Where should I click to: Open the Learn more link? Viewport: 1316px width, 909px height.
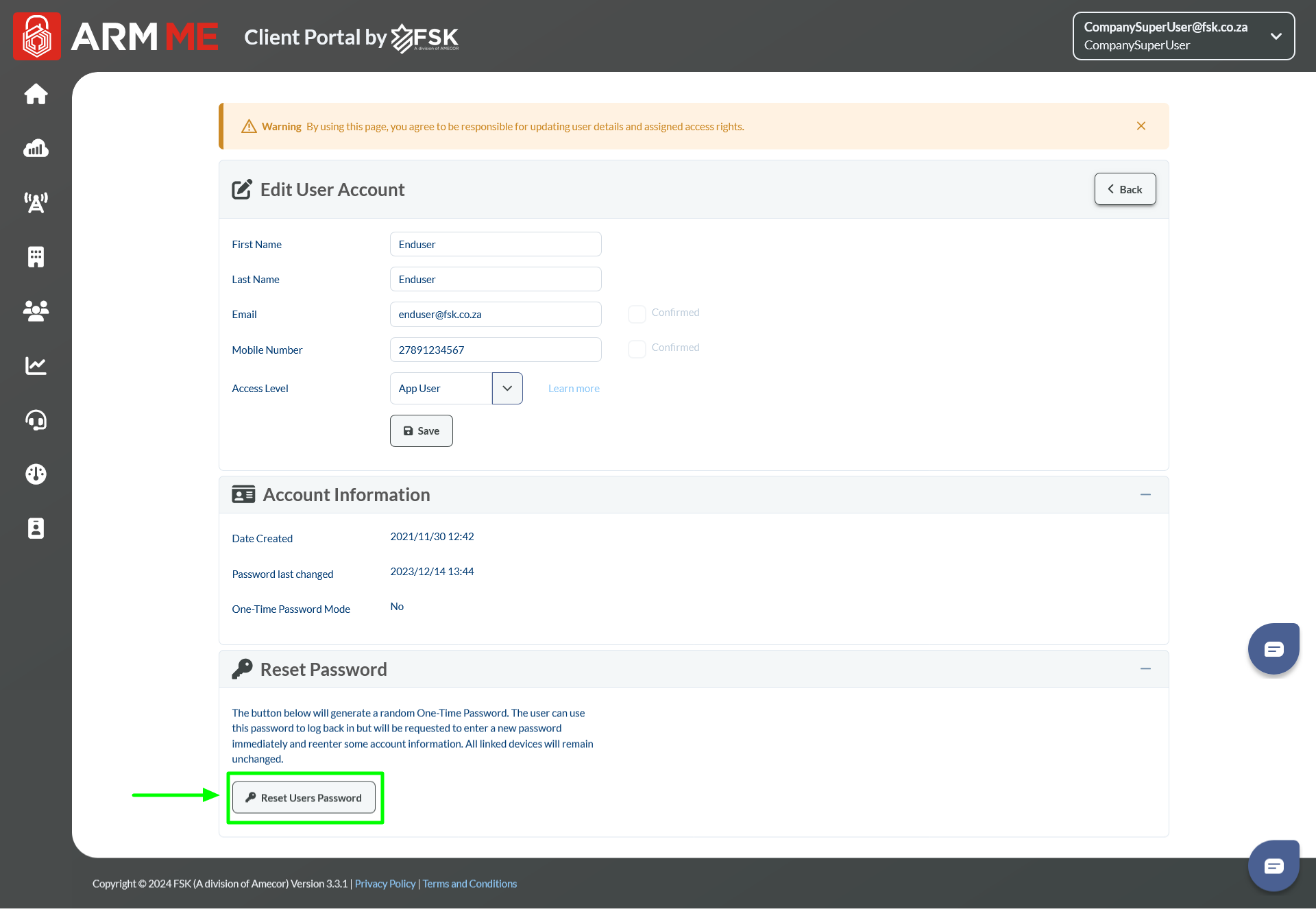[x=574, y=389]
